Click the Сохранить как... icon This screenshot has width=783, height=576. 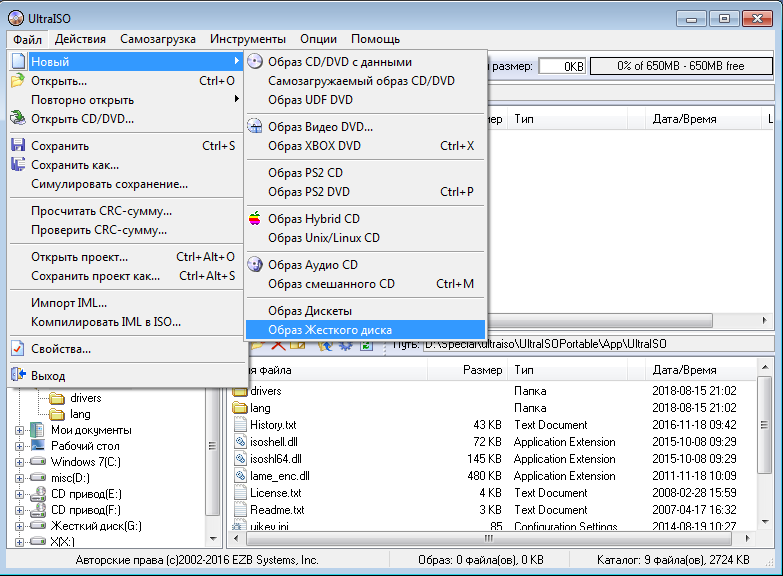[x=18, y=164]
